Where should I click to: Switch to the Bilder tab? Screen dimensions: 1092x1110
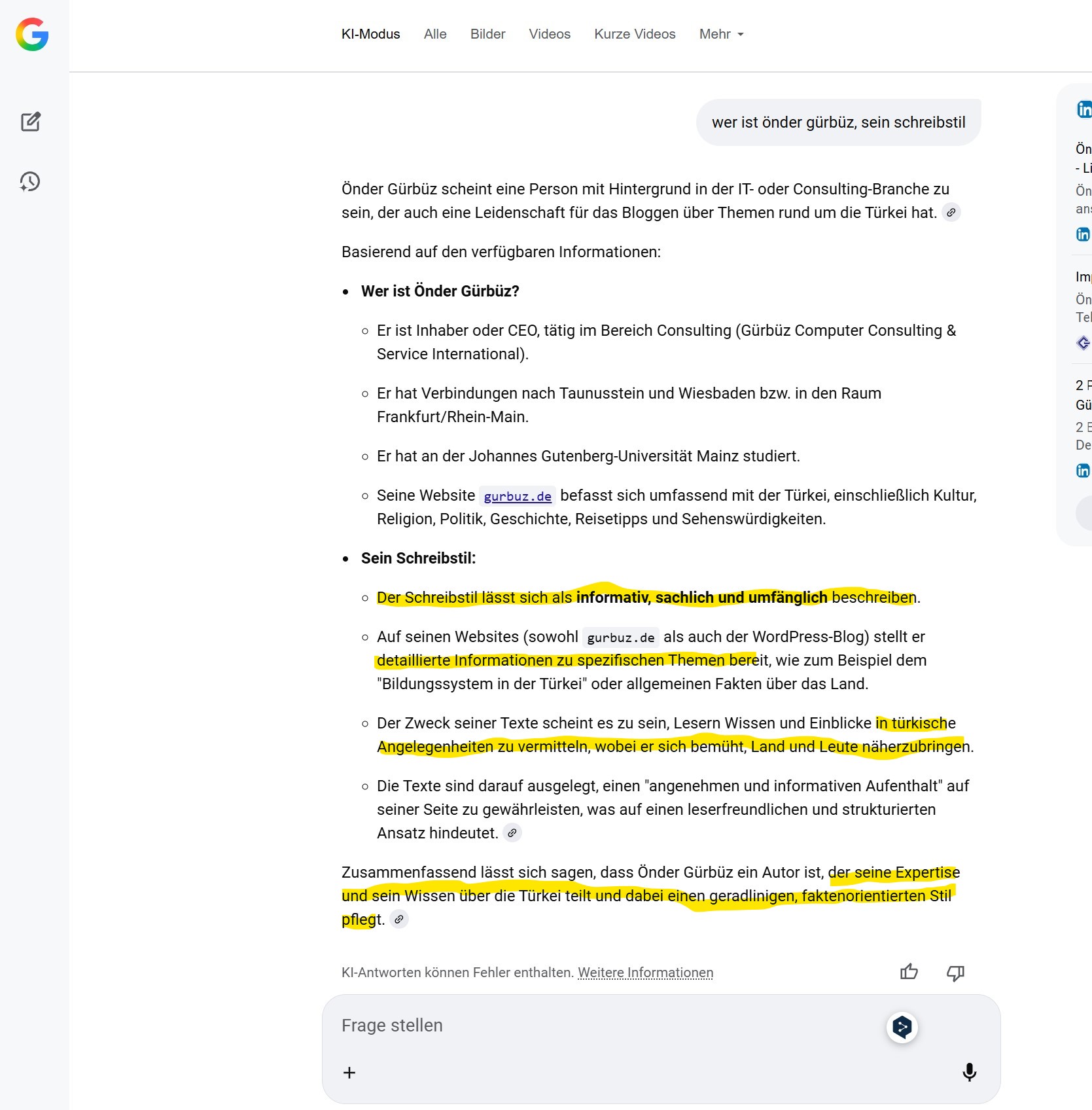click(487, 34)
